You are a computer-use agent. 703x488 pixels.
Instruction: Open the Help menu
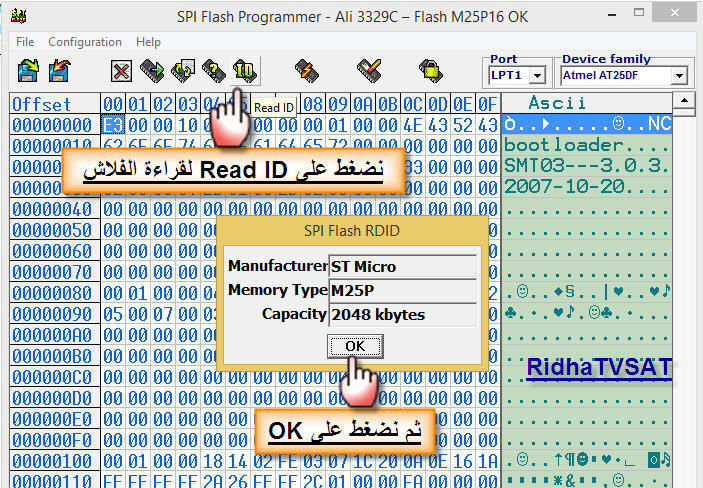coord(148,42)
